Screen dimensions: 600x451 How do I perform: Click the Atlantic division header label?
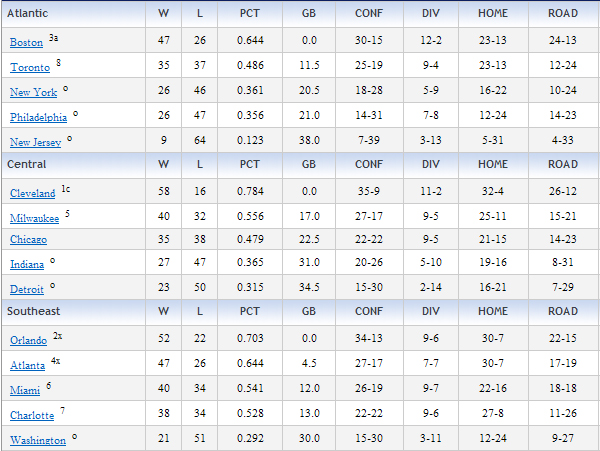28,13
